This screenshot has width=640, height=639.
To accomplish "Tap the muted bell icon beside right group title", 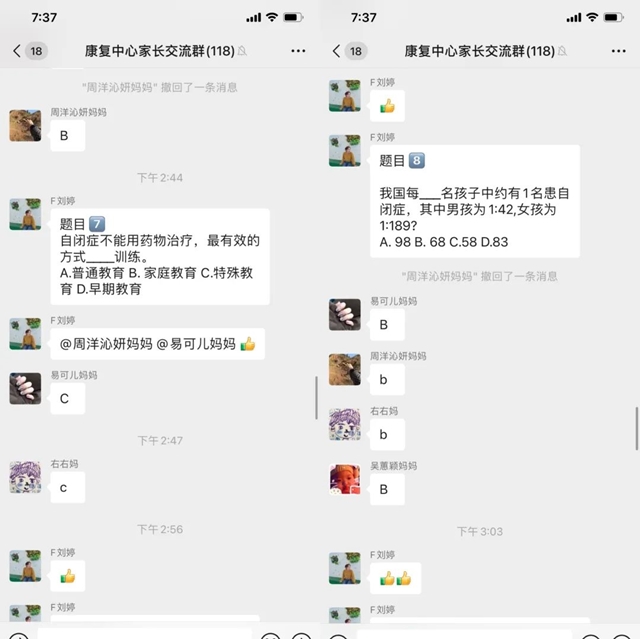I will click(x=562, y=51).
